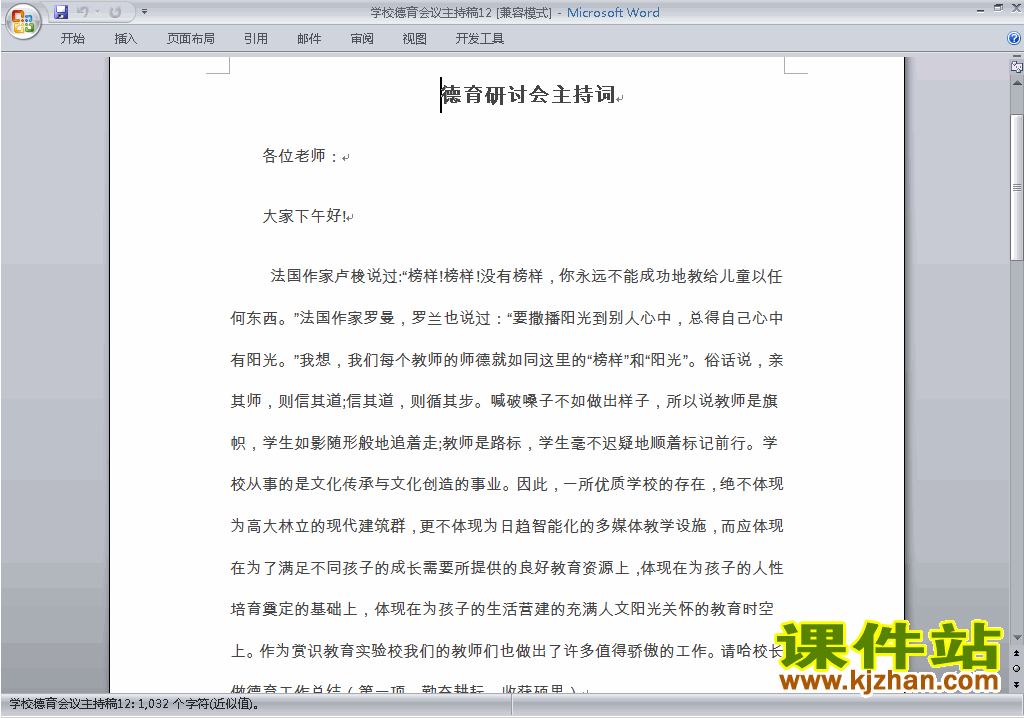Click the line starting 上。作为赏识教育实验校
1024x718 pixels.
pos(507,651)
